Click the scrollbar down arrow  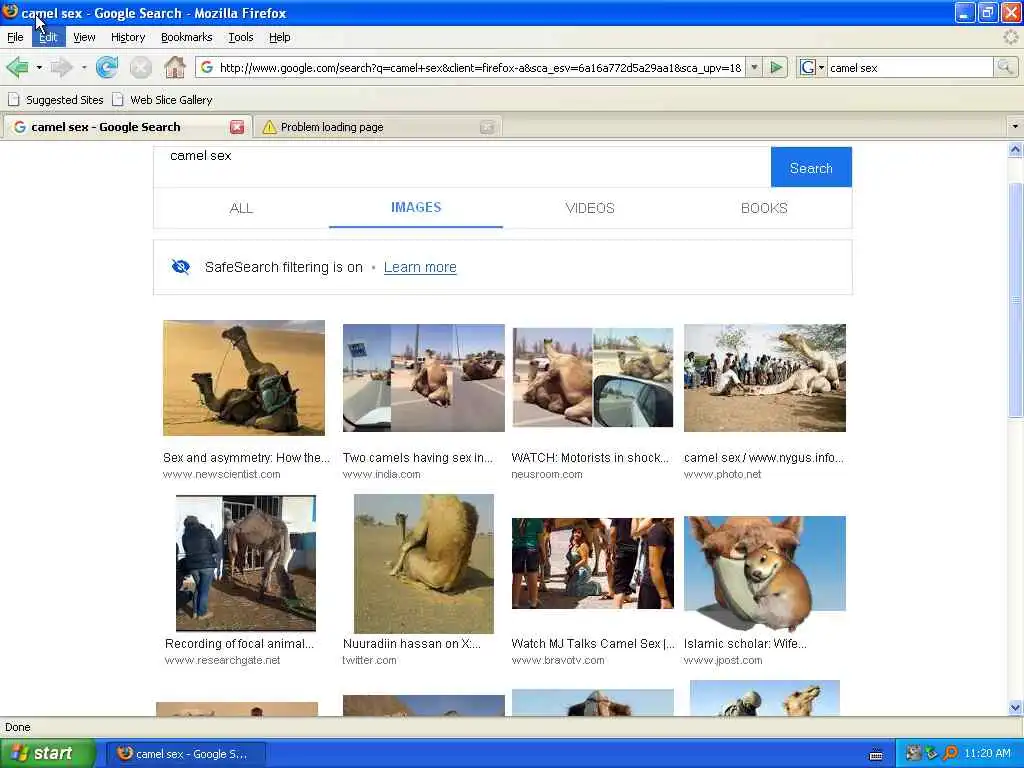pos(1016,707)
